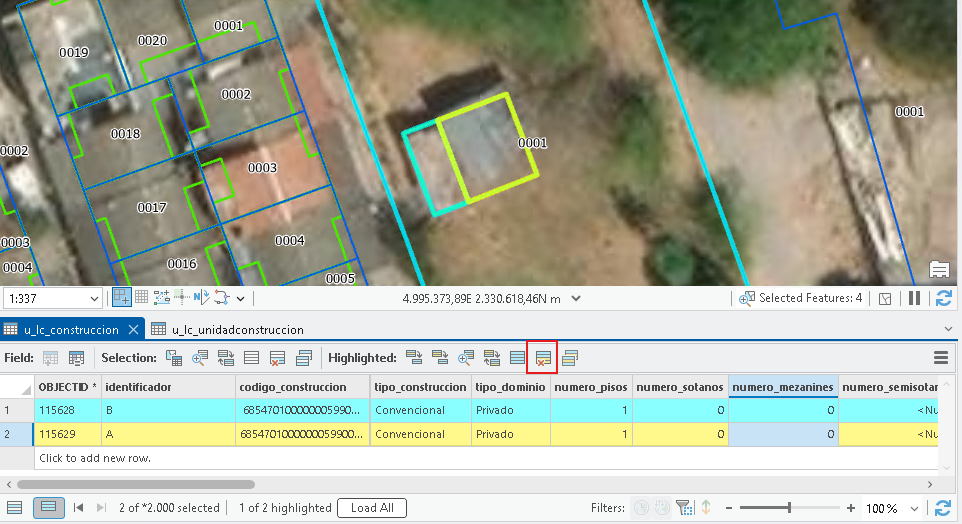This screenshot has width=962, height=524.
Task: Click the Load All button
Action: click(x=372, y=507)
